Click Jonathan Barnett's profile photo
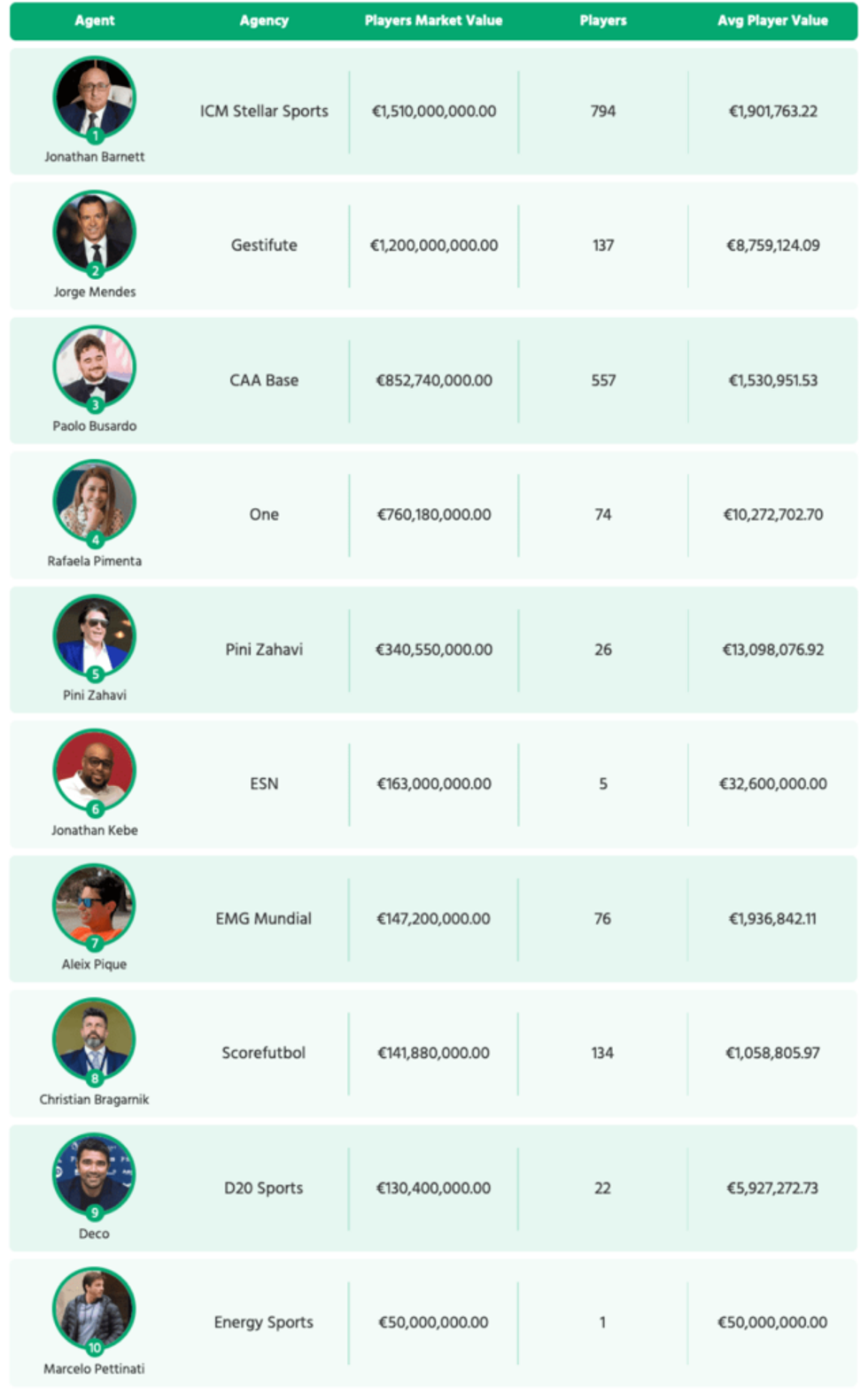Screen dimensions: 868x1394 tap(94, 97)
